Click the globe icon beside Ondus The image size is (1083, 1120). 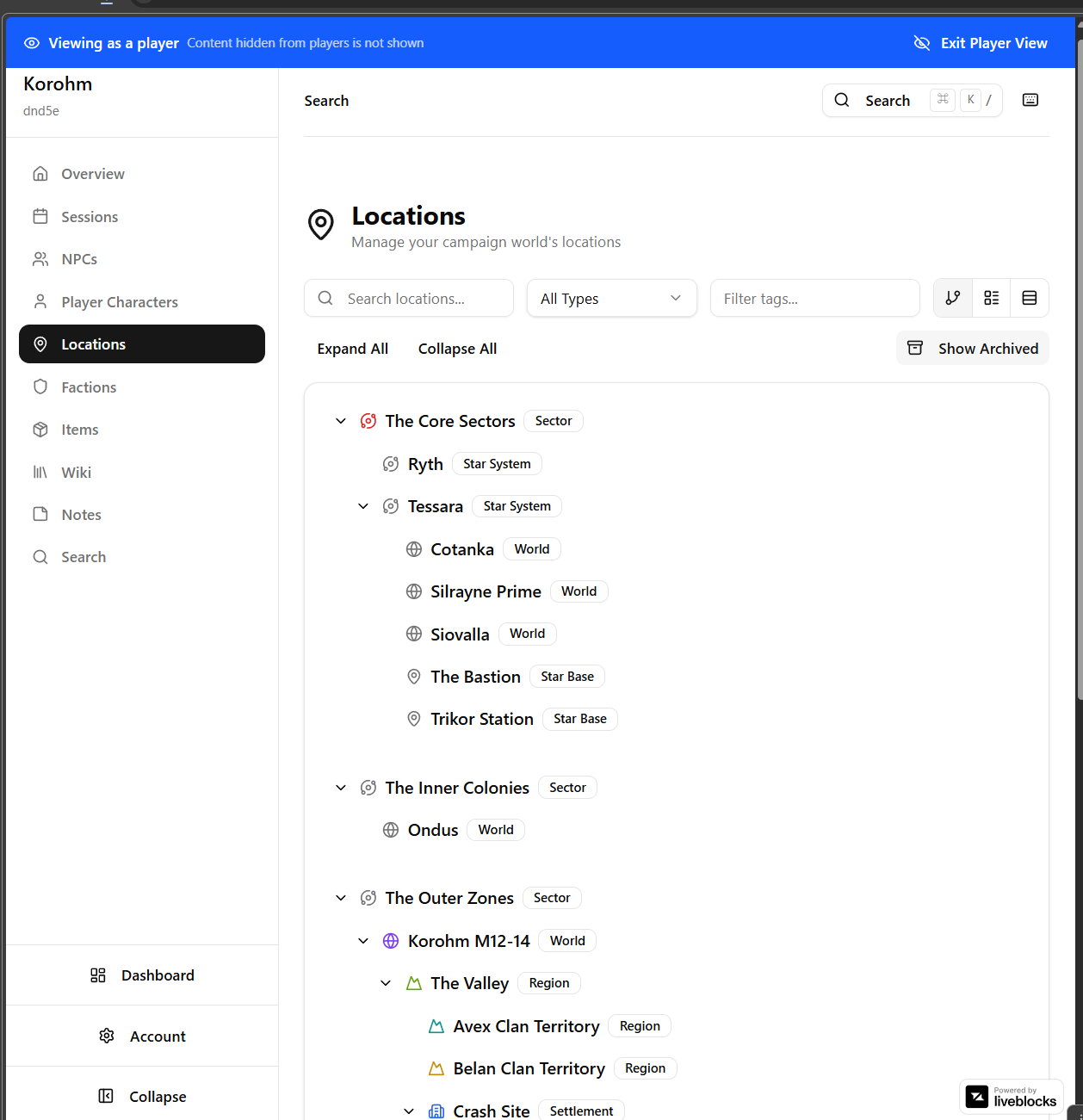pos(391,829)
